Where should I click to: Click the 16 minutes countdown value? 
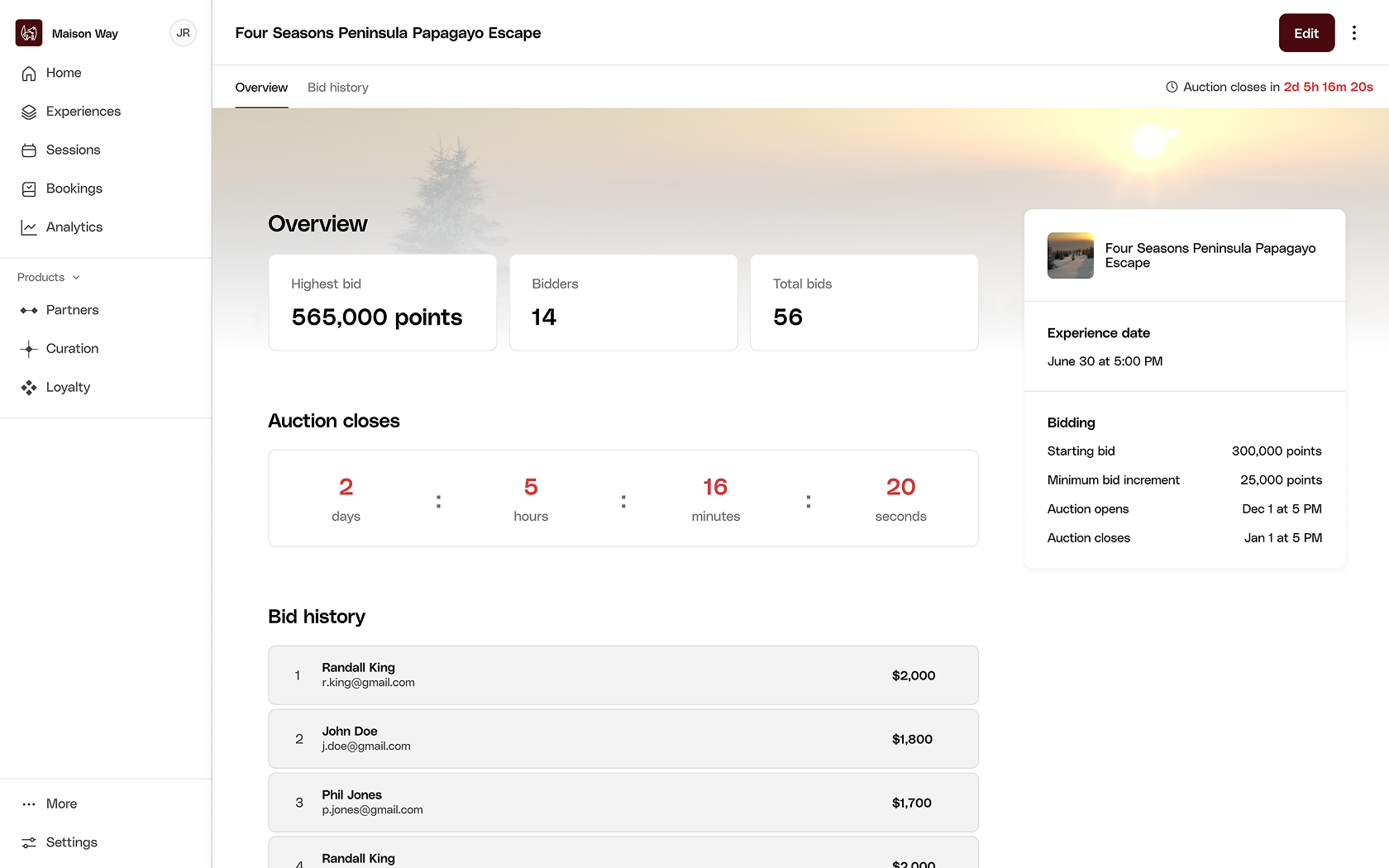pyautogui.click(x=715, y=487)
